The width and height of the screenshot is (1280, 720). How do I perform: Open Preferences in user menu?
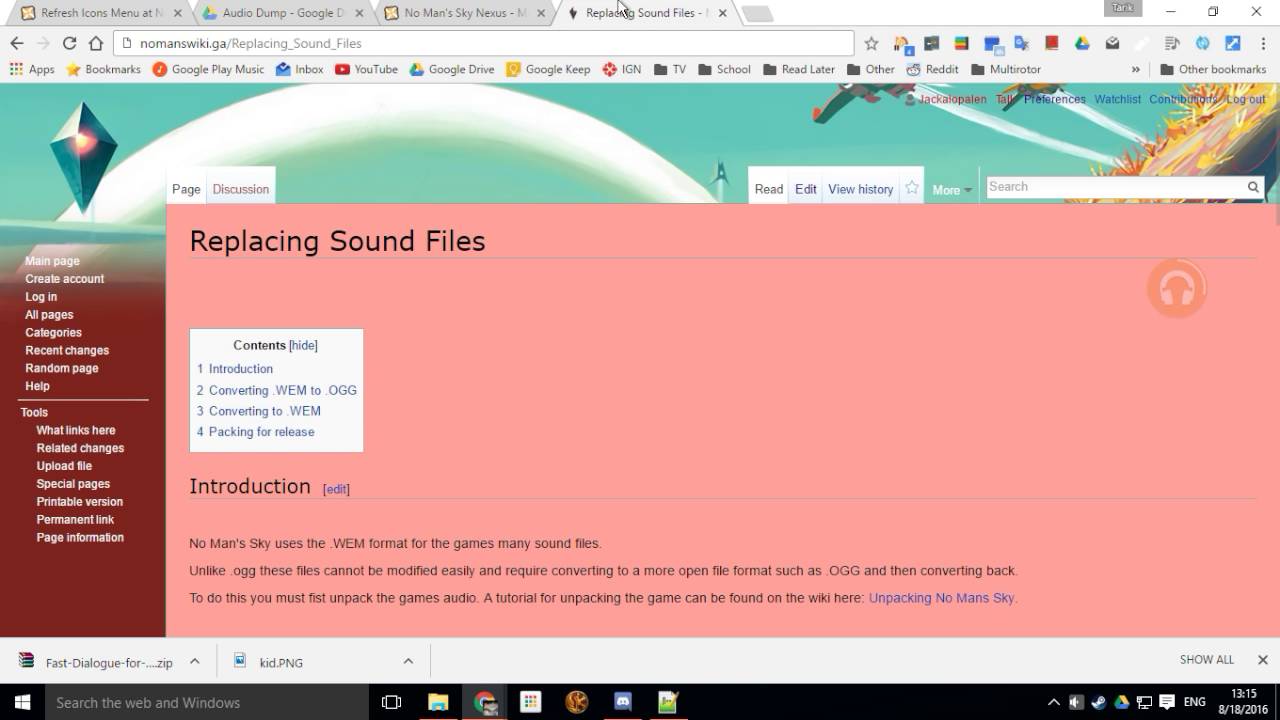pos(1054,99)
